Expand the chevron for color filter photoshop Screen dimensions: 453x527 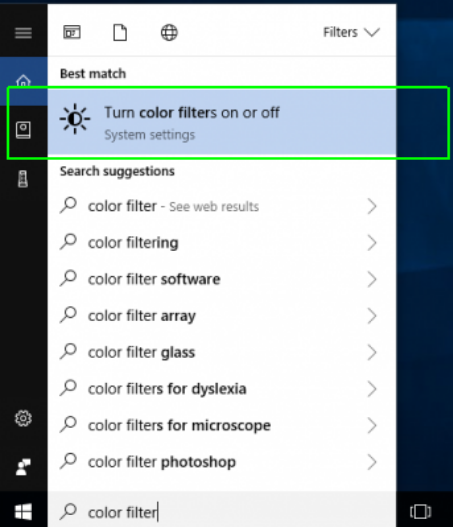point(372,462)
